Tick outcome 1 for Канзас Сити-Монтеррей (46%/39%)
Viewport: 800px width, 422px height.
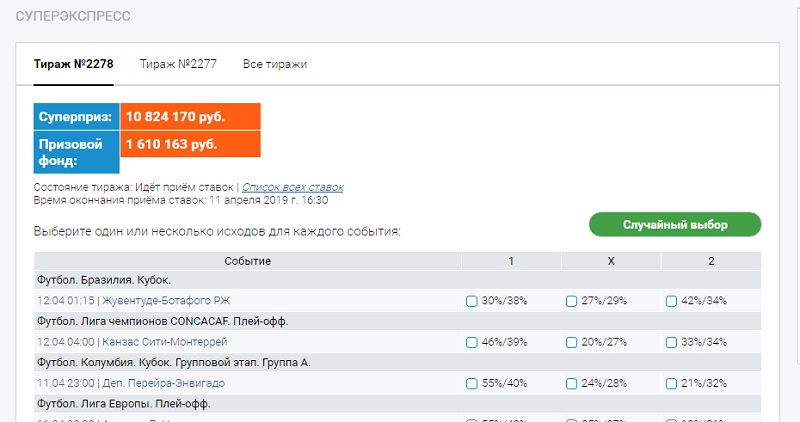pyautogui.click(x=472, y=342)
